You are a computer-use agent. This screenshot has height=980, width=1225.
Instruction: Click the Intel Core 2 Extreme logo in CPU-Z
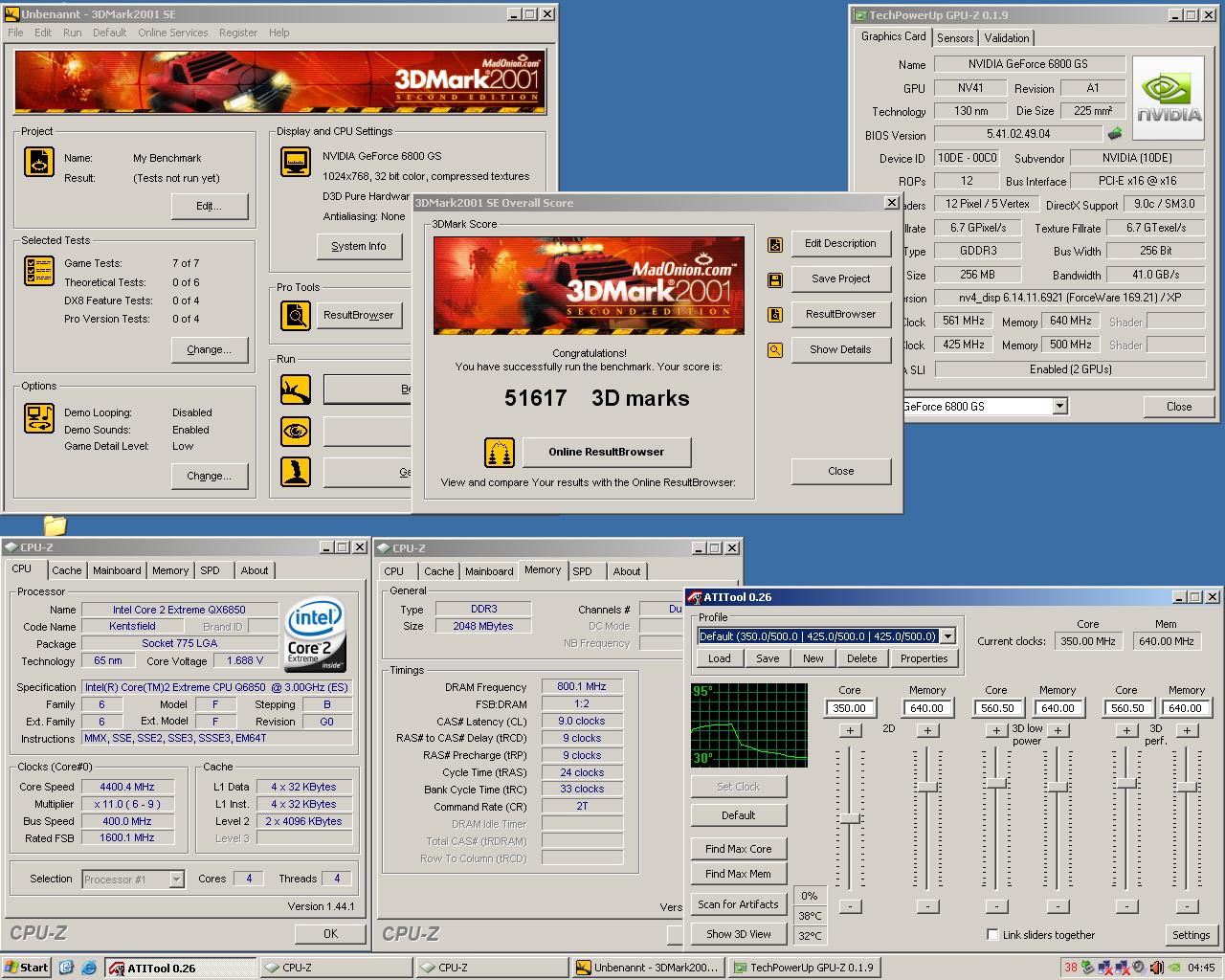click(315, 635)
